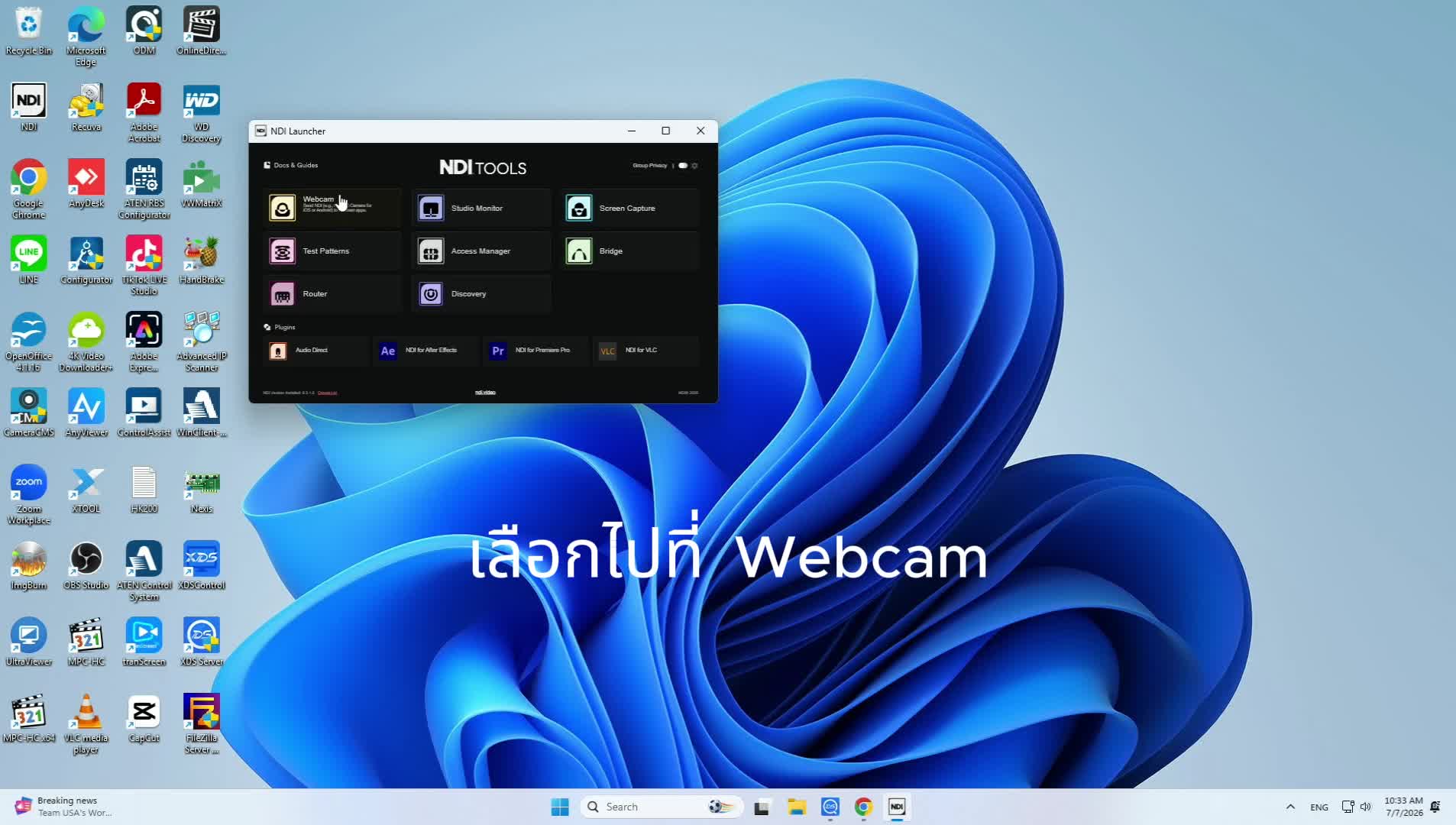This screenshot has height=825, width=1456.
Task: Maximize the NDI Launcher window
Action: click(x=665, y=131)
